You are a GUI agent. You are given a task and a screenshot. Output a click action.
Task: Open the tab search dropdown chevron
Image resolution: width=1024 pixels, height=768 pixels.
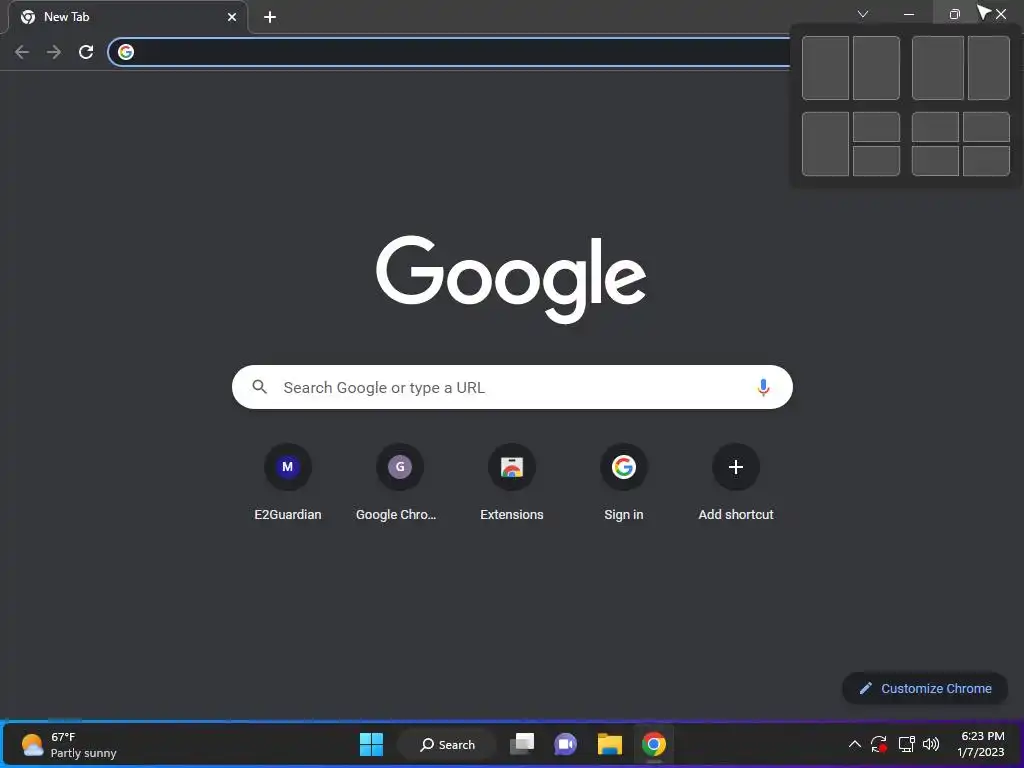click(863, 14)
